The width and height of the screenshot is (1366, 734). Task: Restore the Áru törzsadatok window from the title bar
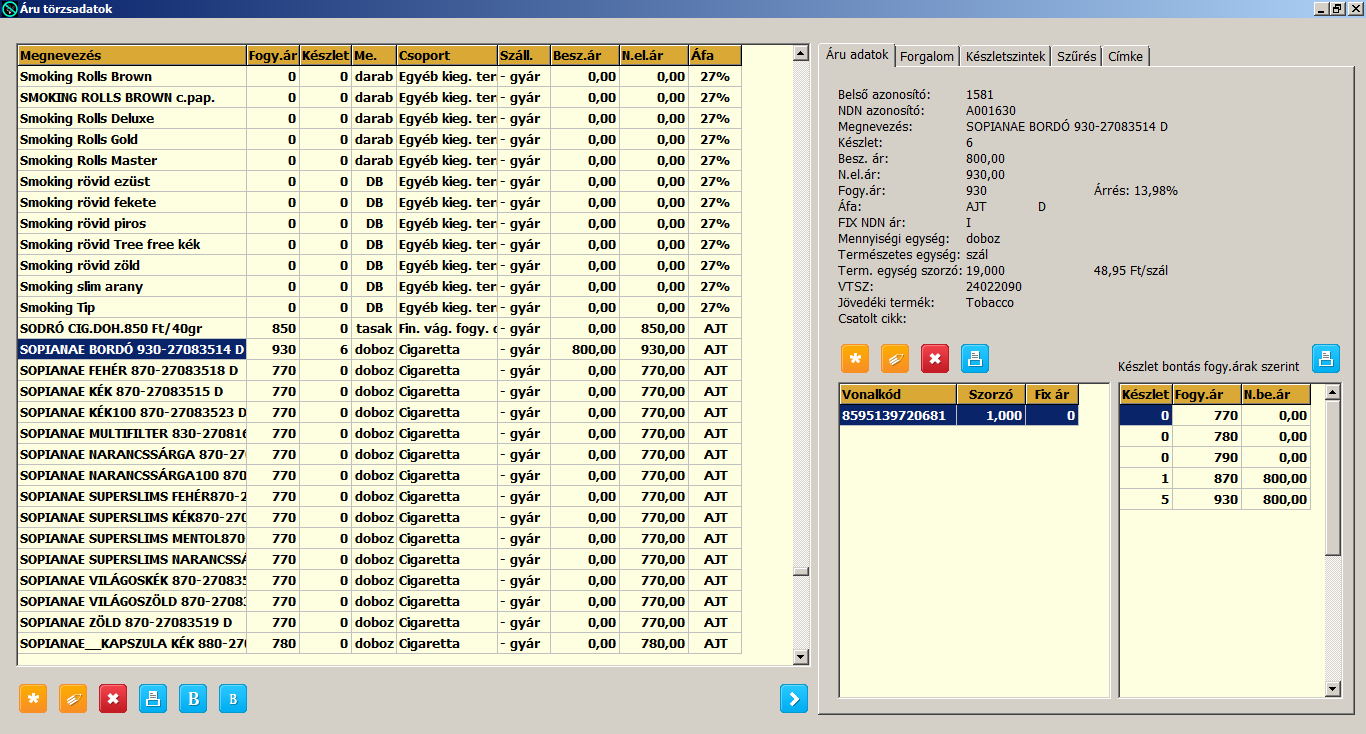(1336, 8)
